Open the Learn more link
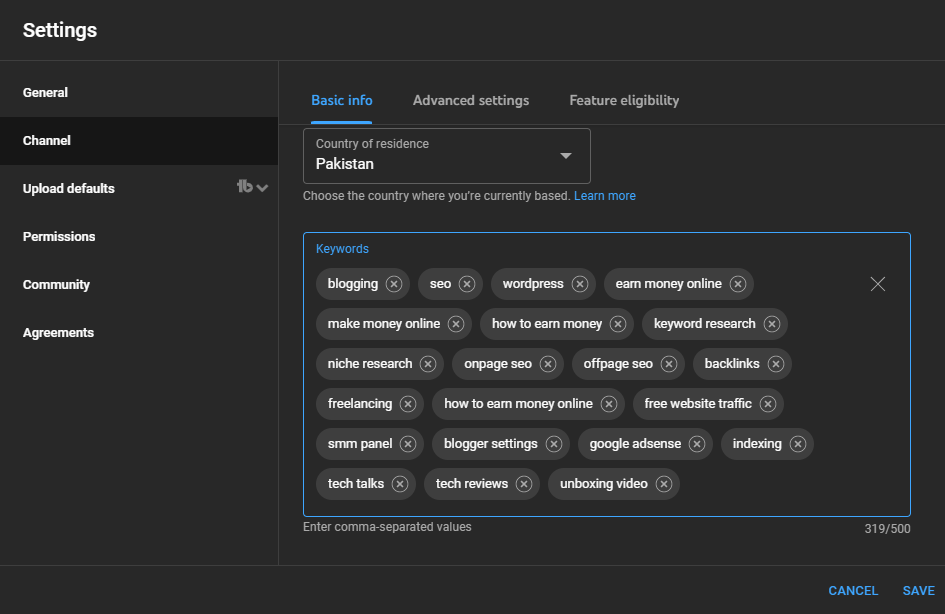 tap(604, 196)
